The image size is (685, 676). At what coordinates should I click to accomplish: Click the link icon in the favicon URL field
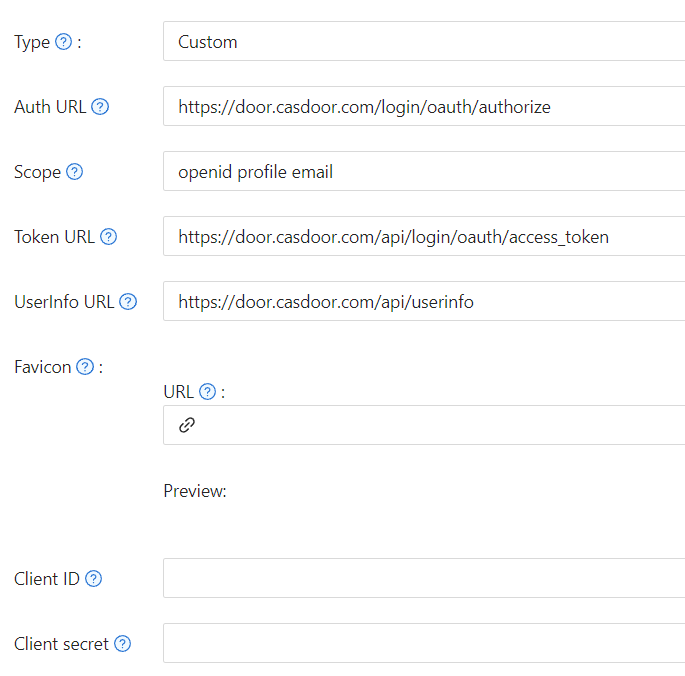point(187,425)
